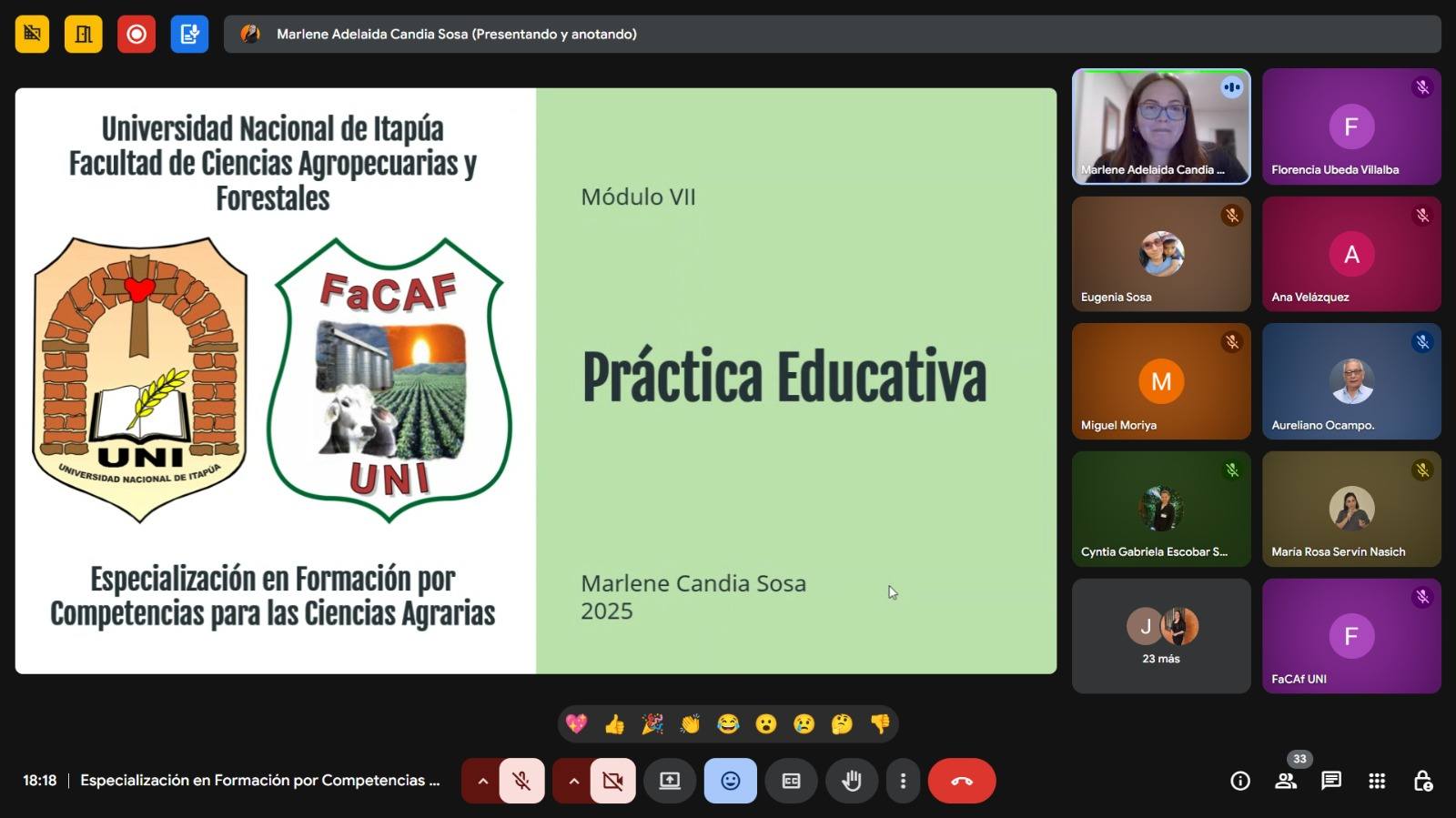Send the thumbs up reaction
Screen dimensions: 1456x818
click(614, 724)
